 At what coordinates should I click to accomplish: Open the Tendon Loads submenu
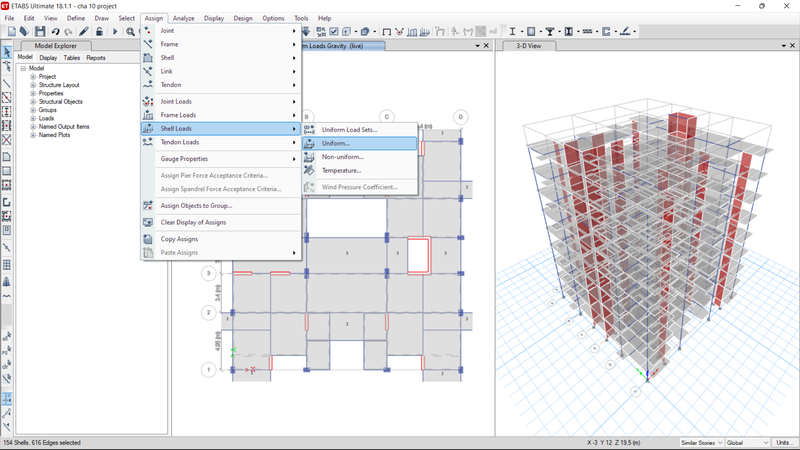pos(221,142)
